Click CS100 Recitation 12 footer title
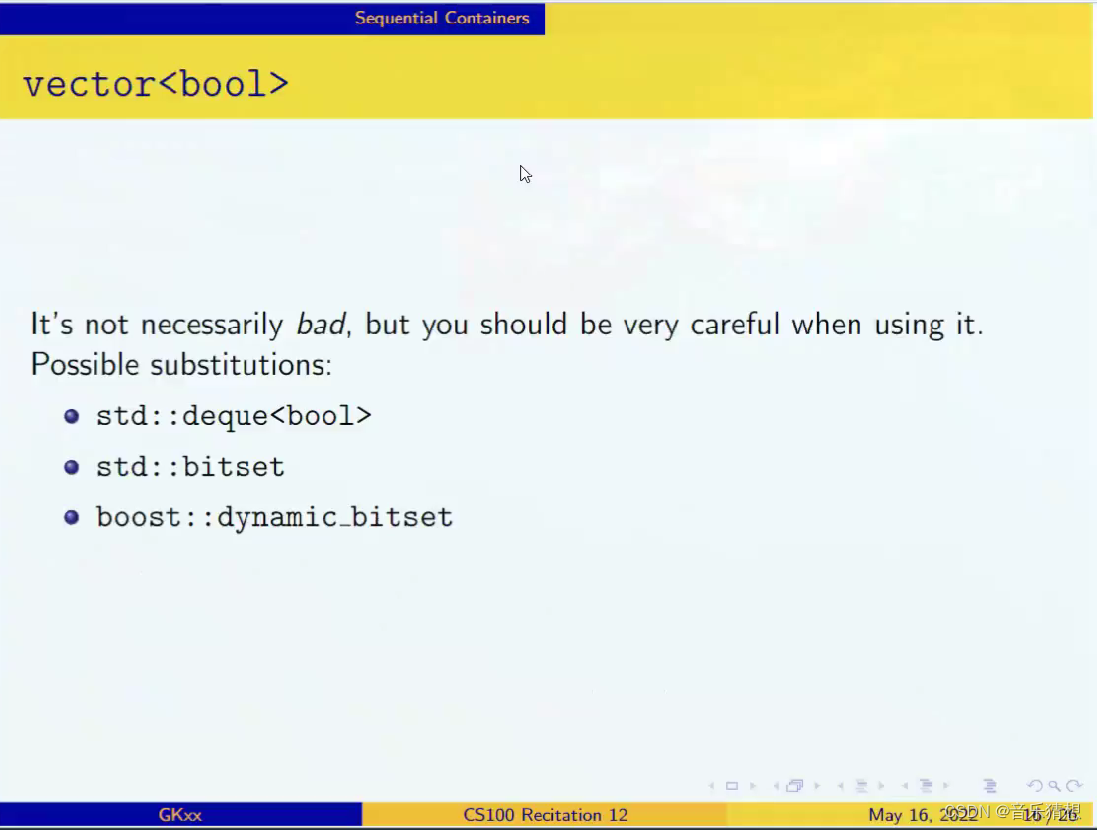The height and width of the screenshot is (830, 1097). tap(546, 815)
